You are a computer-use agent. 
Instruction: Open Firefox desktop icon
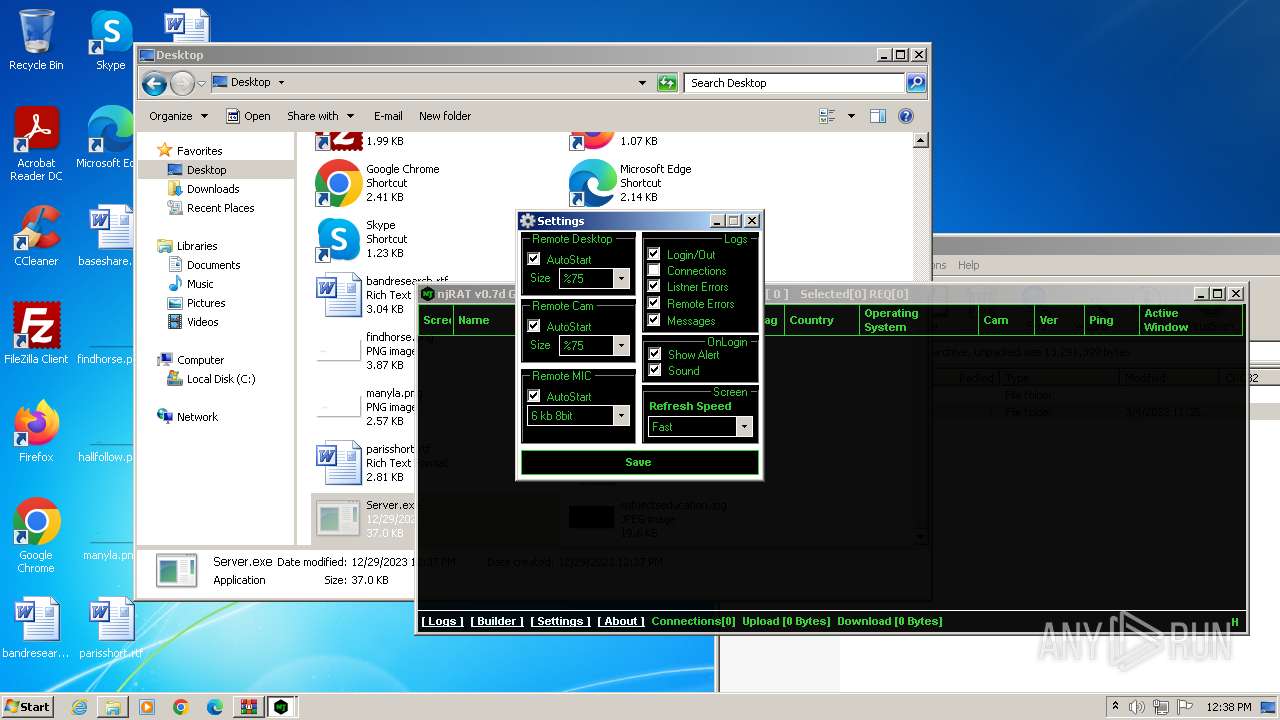click(x=36, y=432)
